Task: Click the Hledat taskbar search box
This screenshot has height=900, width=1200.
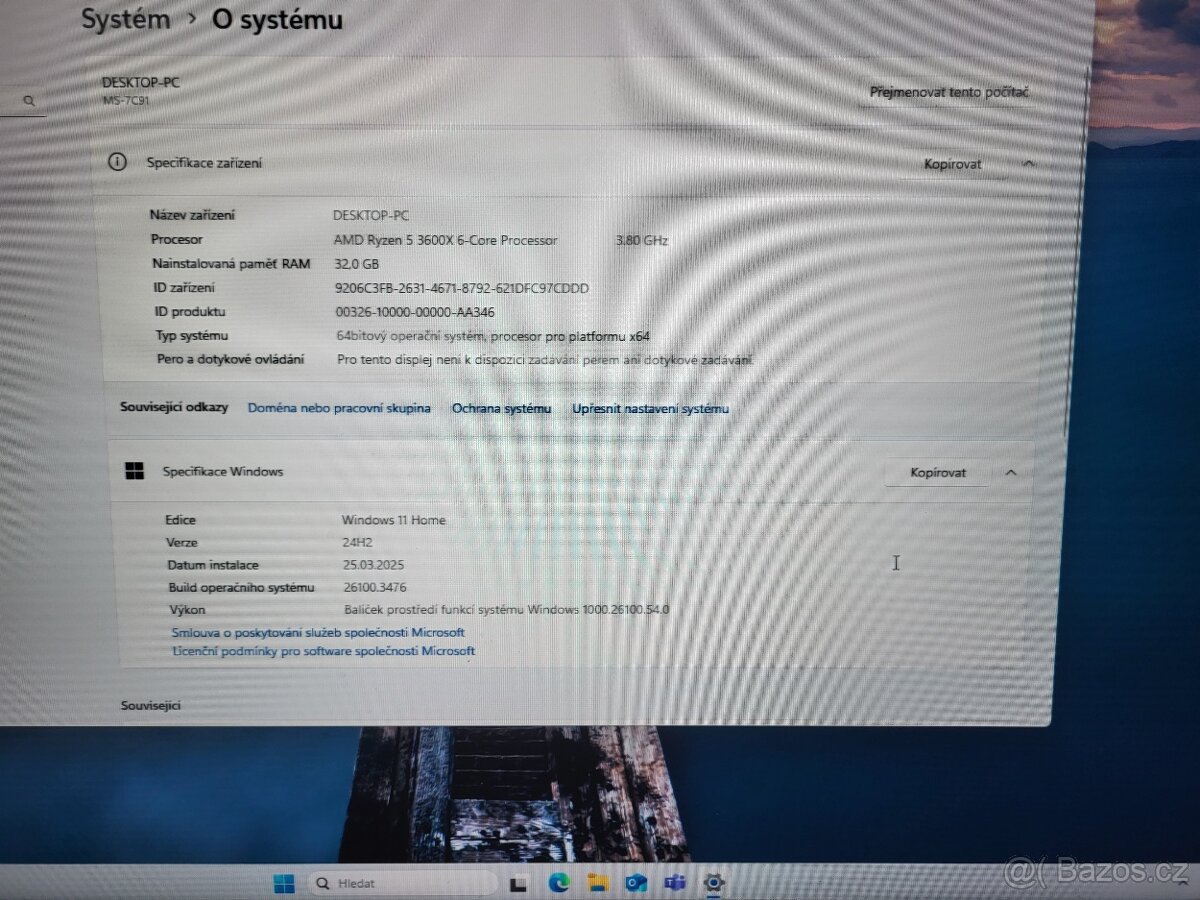Action: click(402, 884)
